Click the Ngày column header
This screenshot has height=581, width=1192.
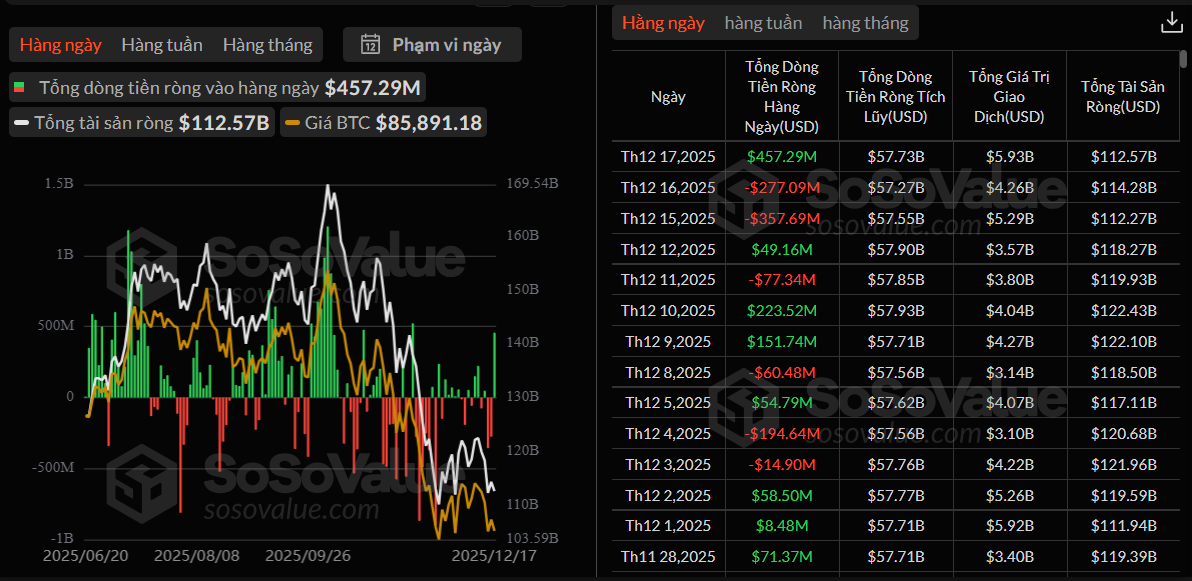pos(668,97)
